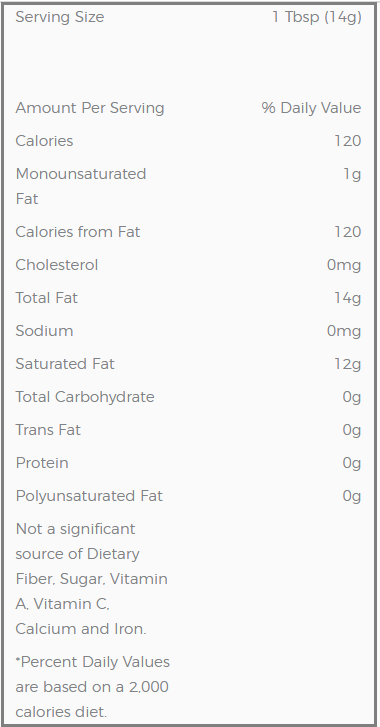Select the 1 Tbsp (14g) value
The height and width of the screenshot is (727, 380).
click(x=317, y=17)
